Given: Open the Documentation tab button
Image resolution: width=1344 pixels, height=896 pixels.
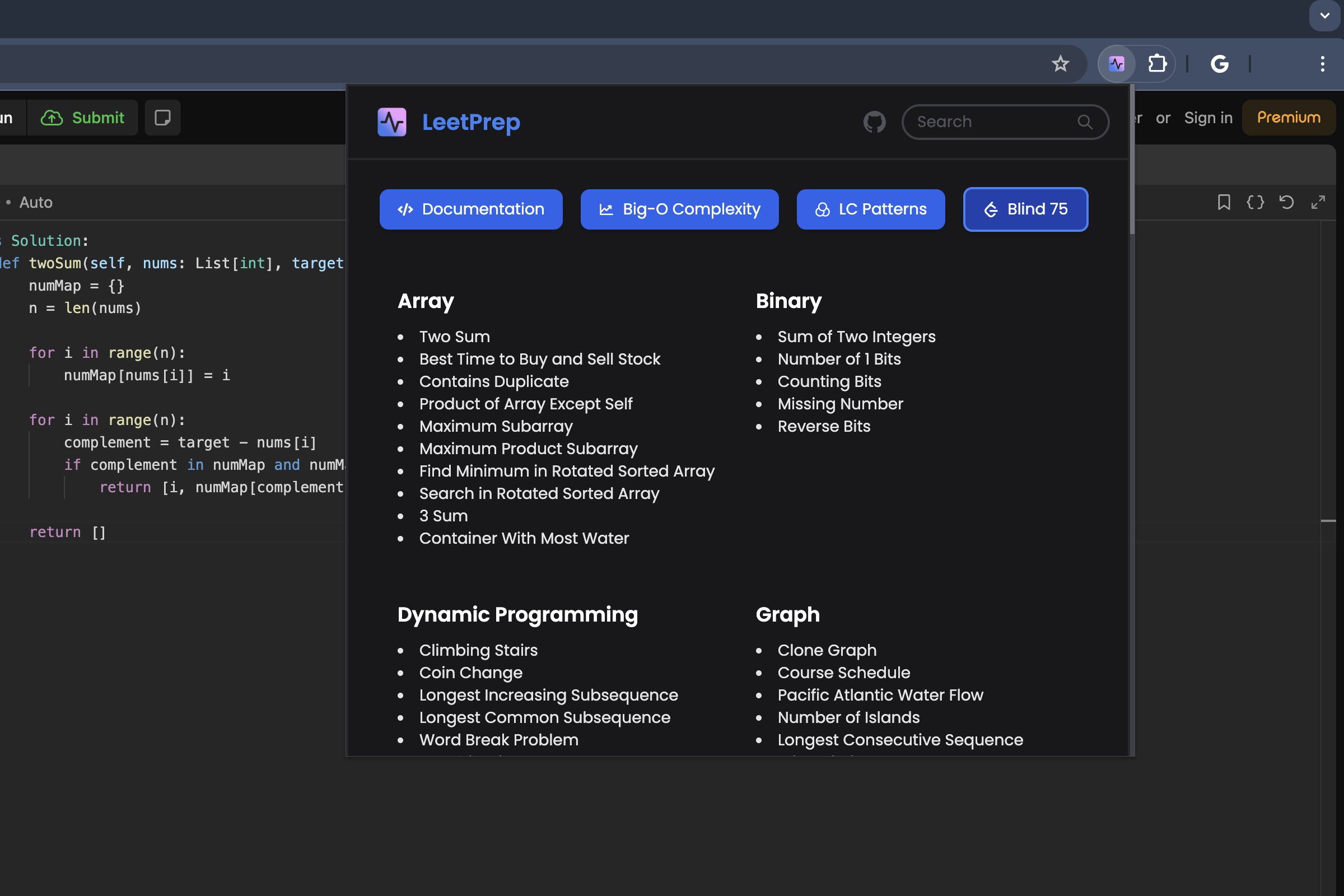Looking at the screenshot, I should [471, 209].
